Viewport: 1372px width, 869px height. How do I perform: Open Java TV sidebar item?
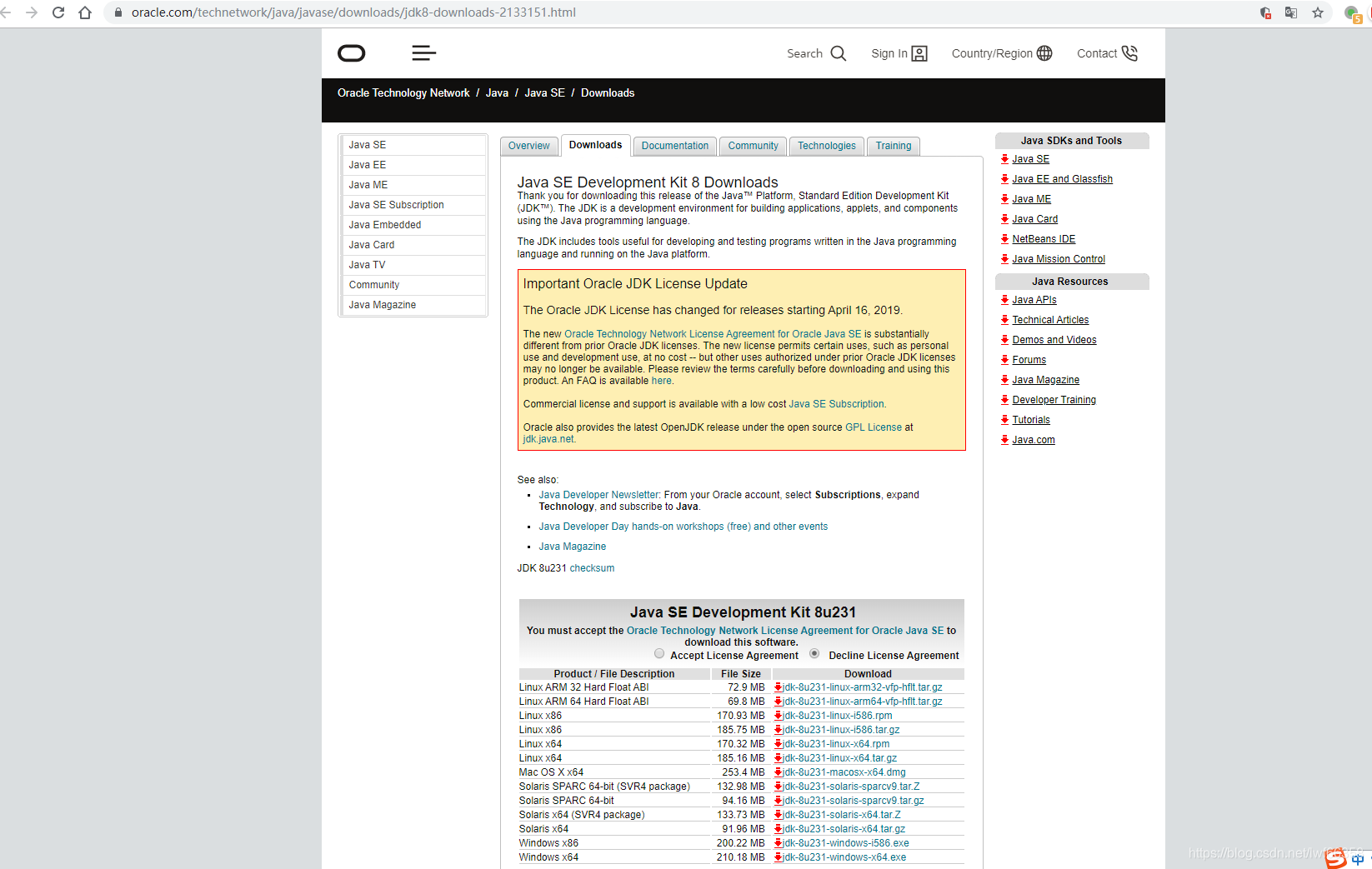coord(414,265)
